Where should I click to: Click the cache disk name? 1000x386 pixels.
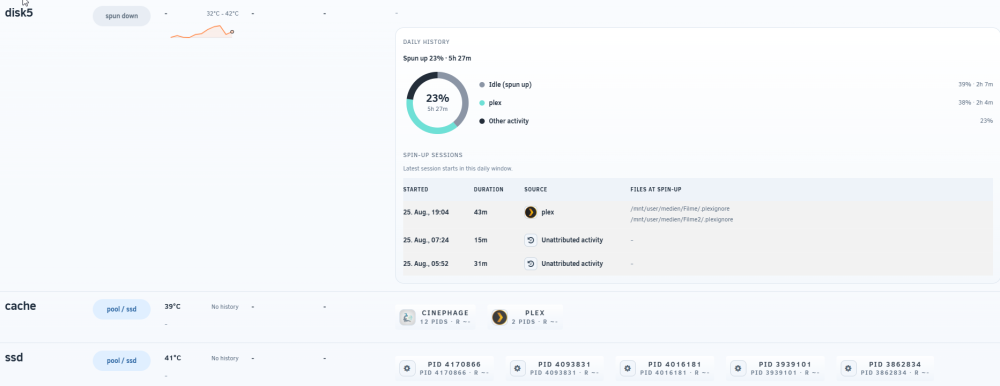coord(20,306)
